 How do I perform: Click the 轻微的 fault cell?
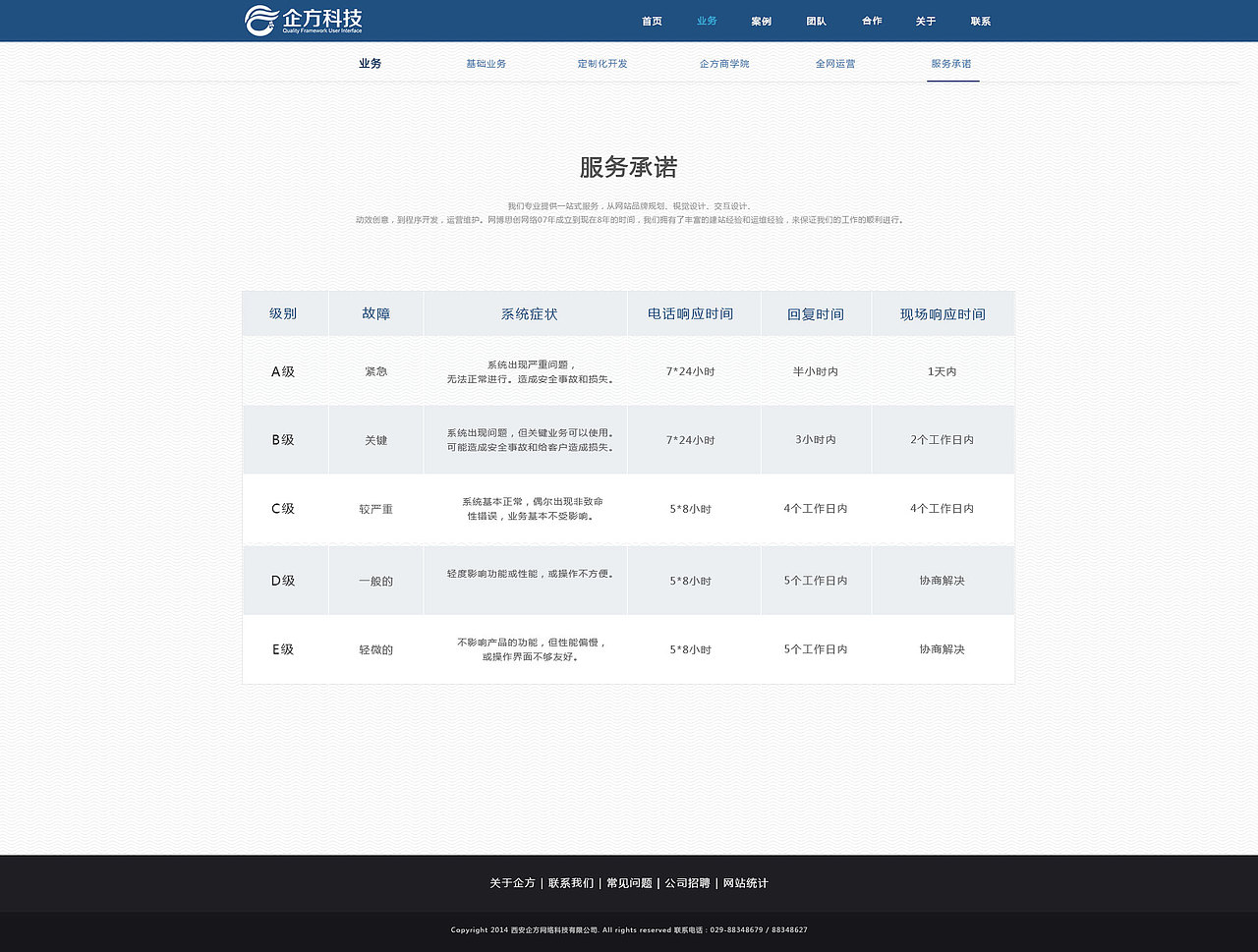376,649
